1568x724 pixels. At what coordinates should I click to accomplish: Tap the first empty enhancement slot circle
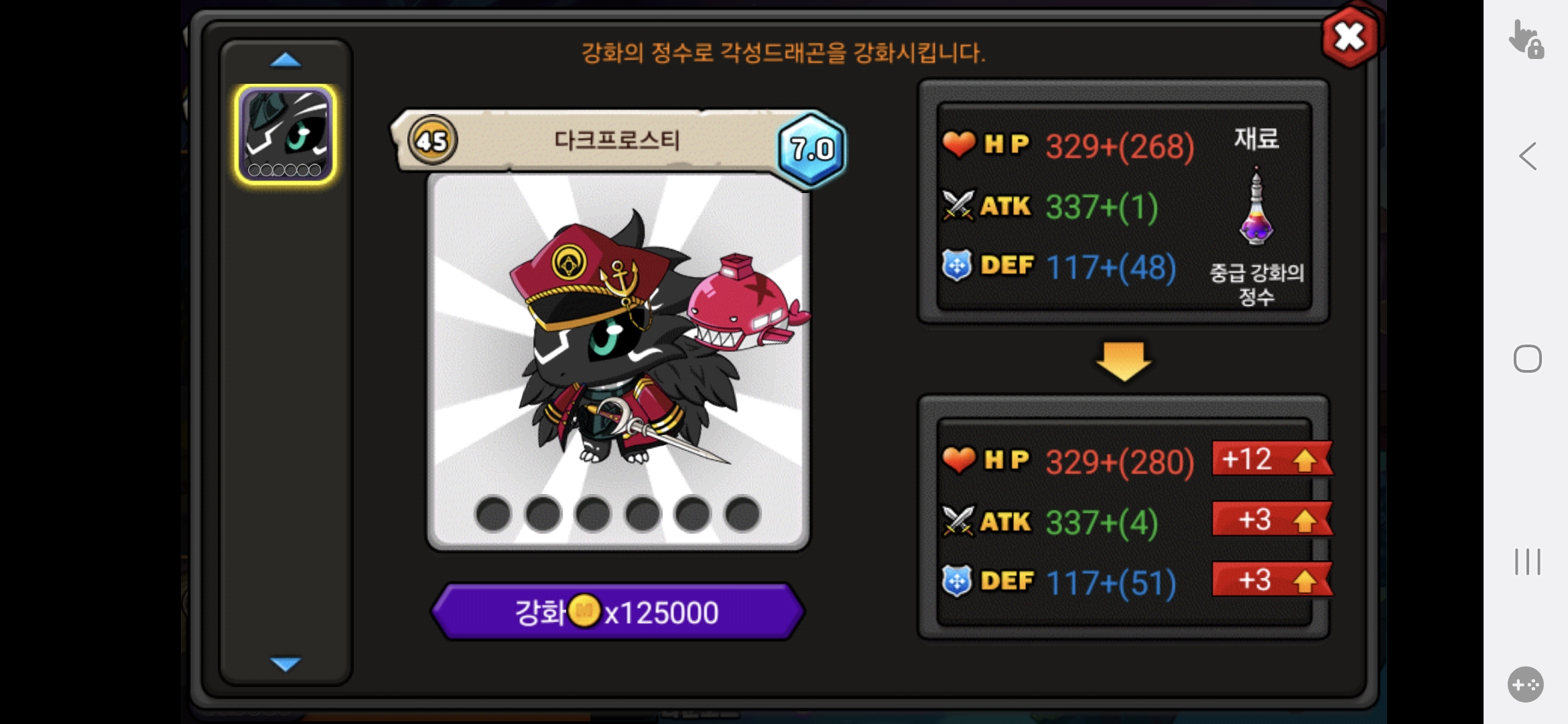493,514
